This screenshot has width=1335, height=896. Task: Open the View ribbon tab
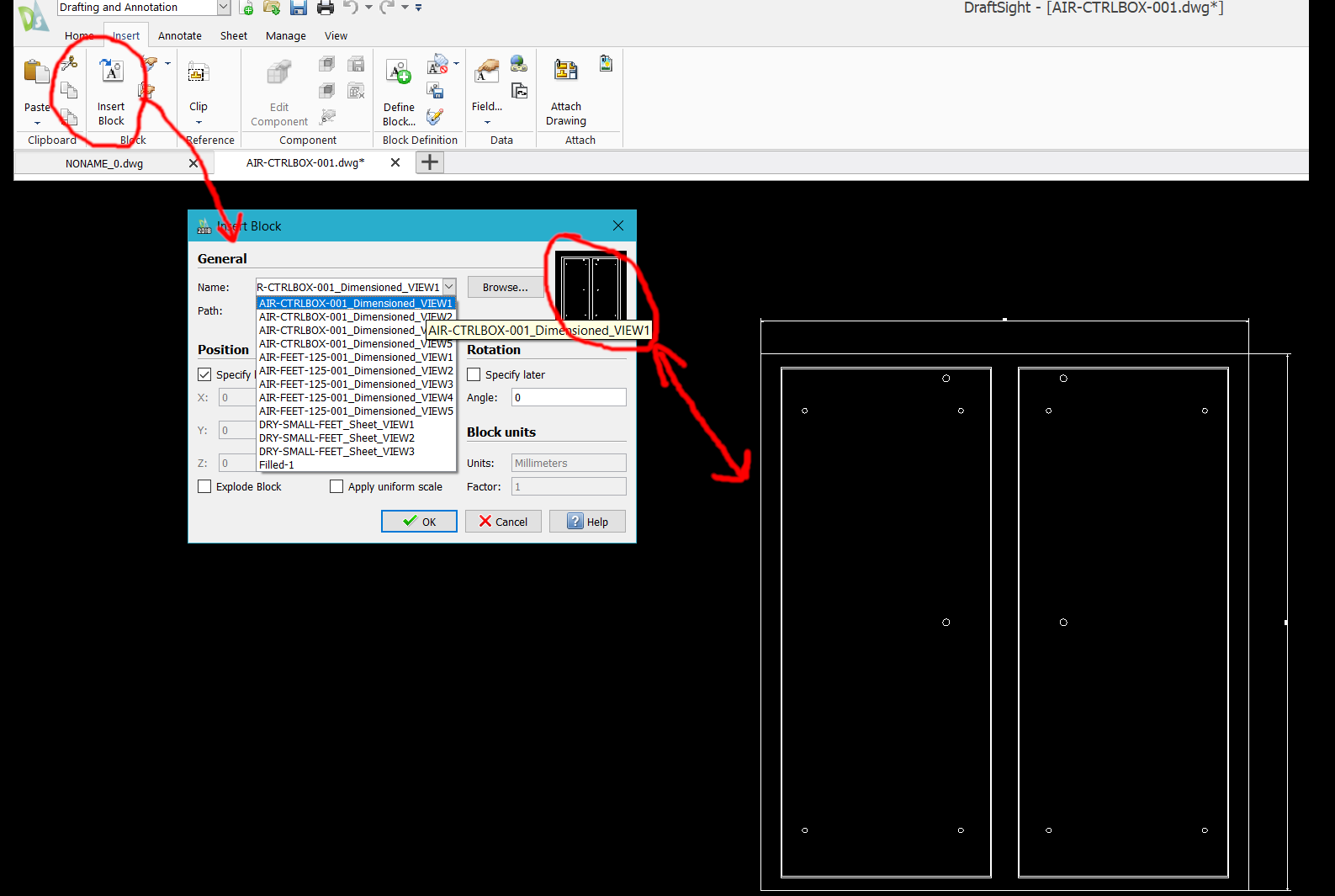[336, 36]
